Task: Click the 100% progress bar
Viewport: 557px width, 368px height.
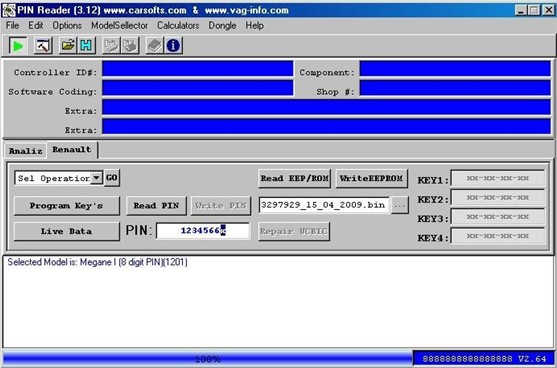Action: click(208, 359)
